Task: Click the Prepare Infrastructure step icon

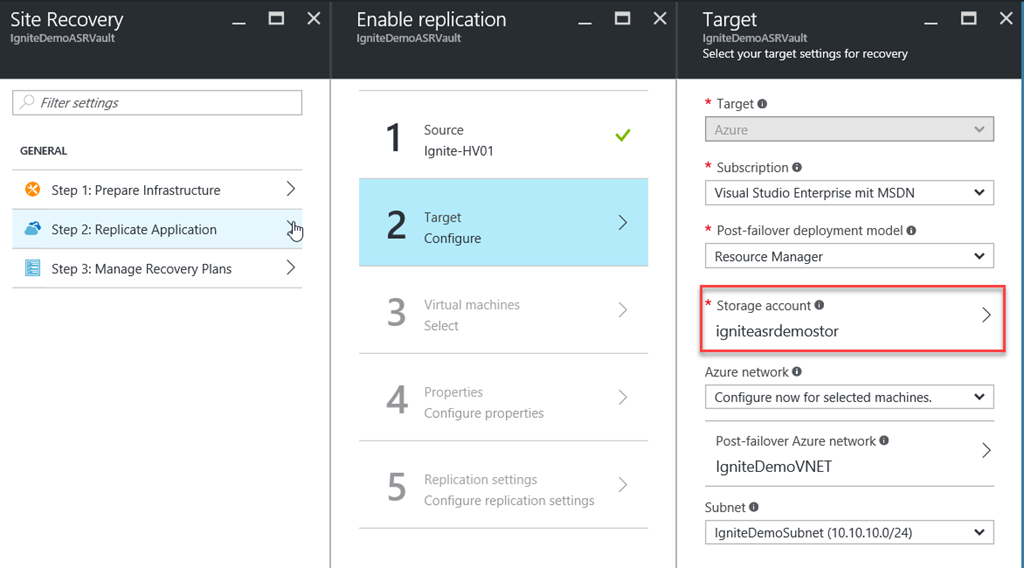Action: (33, 190)
